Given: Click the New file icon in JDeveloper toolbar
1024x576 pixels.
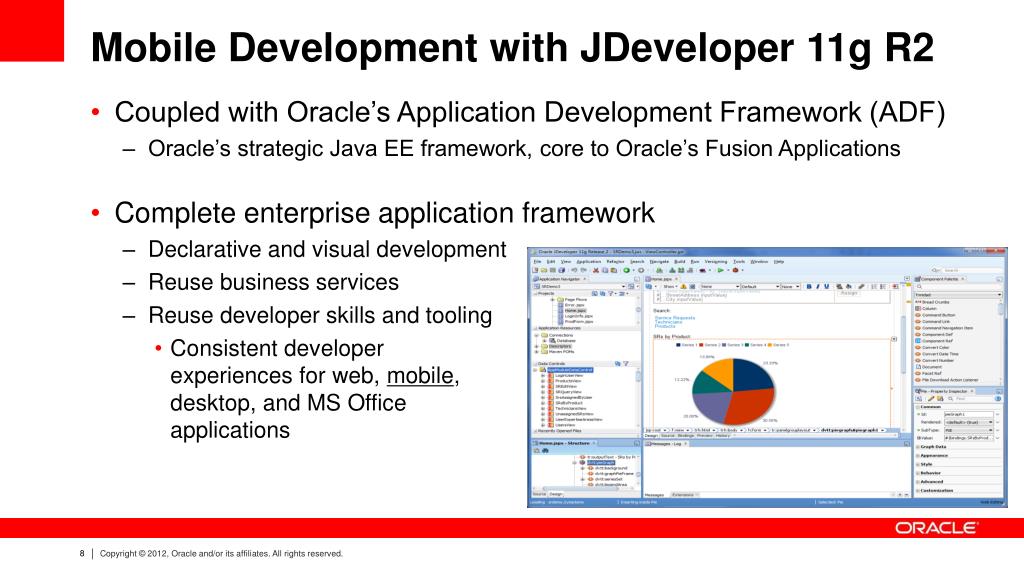Looking at the screenshot, I should pos(535,270).
